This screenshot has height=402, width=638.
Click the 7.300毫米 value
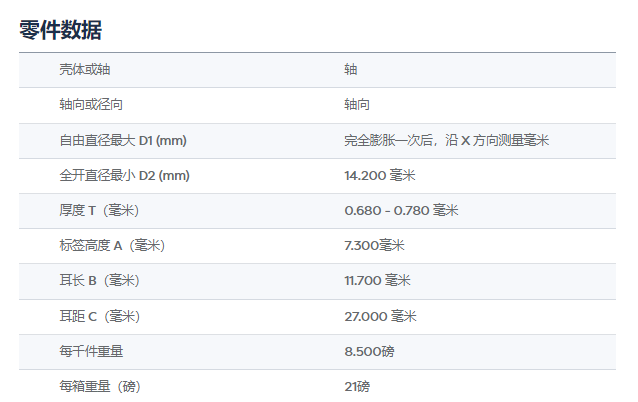(x=374, y=246)
